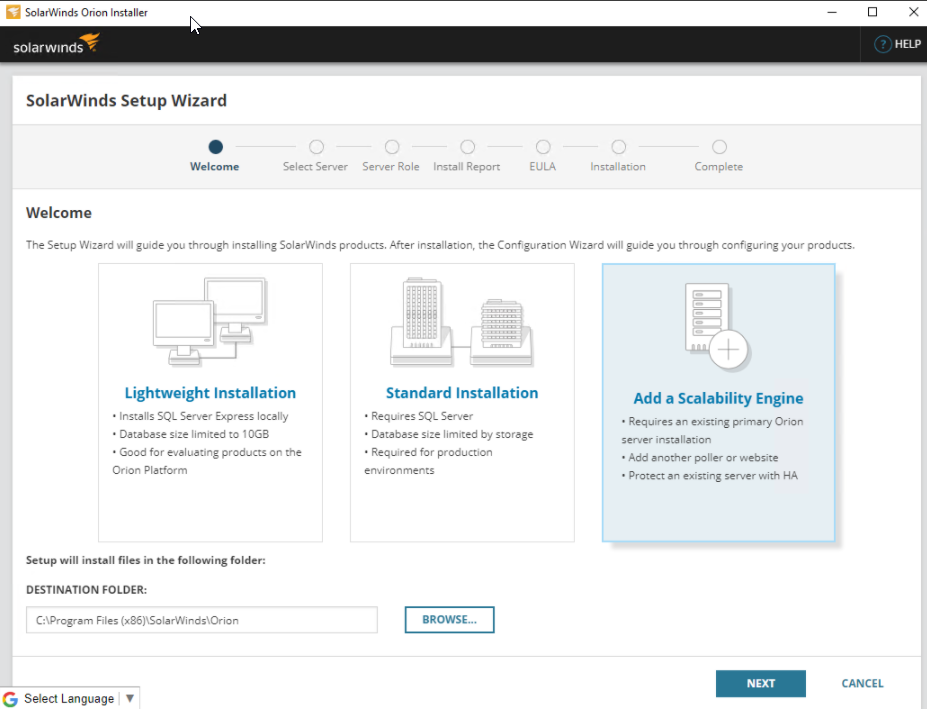
Task: Open HELP text link in header
Action: coord(907,44)
